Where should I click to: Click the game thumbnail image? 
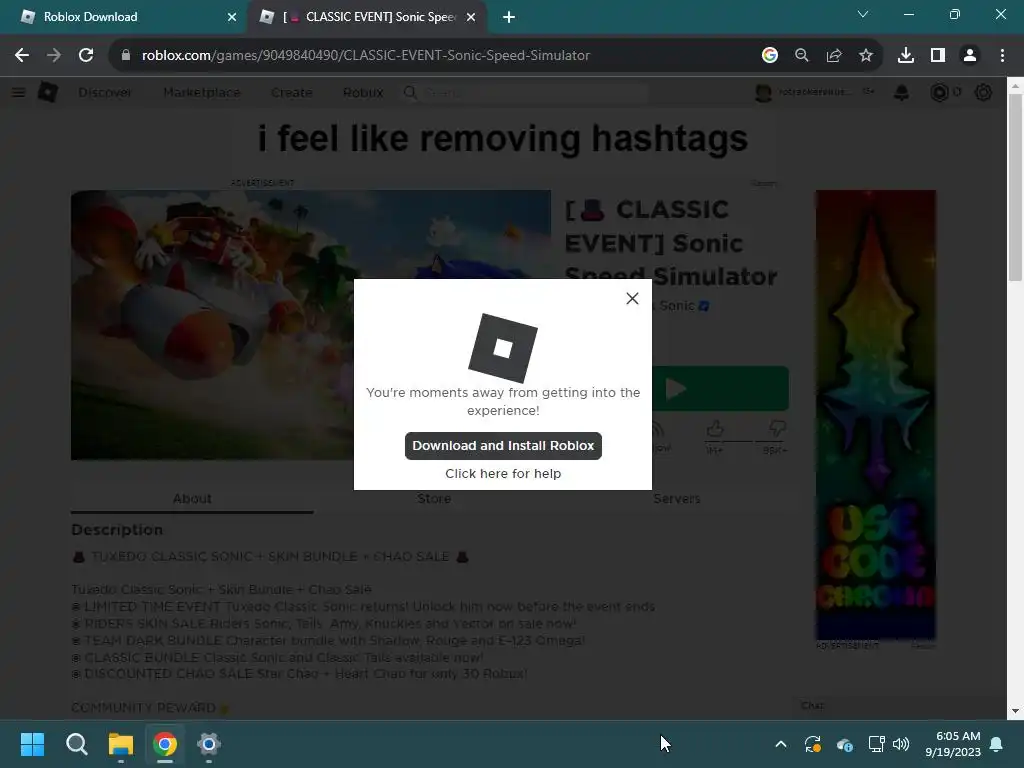point(212,325)
